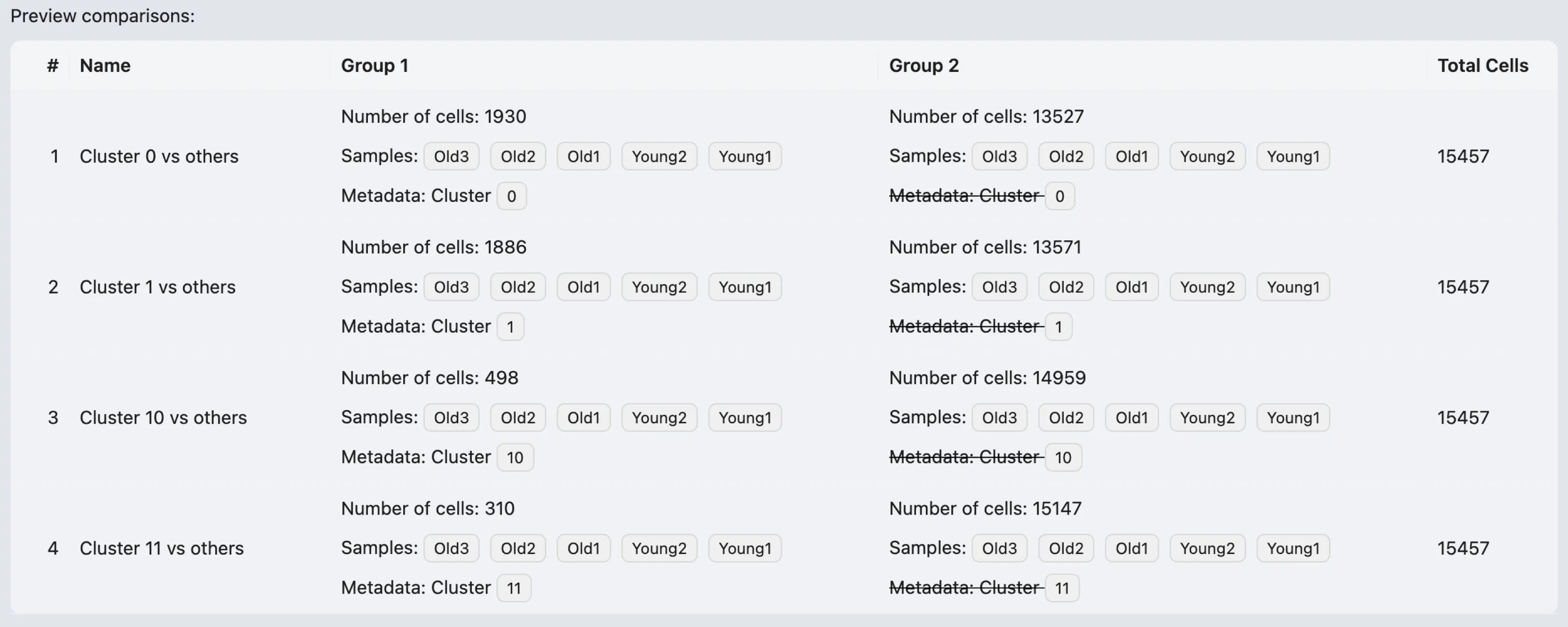
Task: Click struck-through cluster "1" tag in Group 2
Action: pyautogui.click(x=1059, y=327)
